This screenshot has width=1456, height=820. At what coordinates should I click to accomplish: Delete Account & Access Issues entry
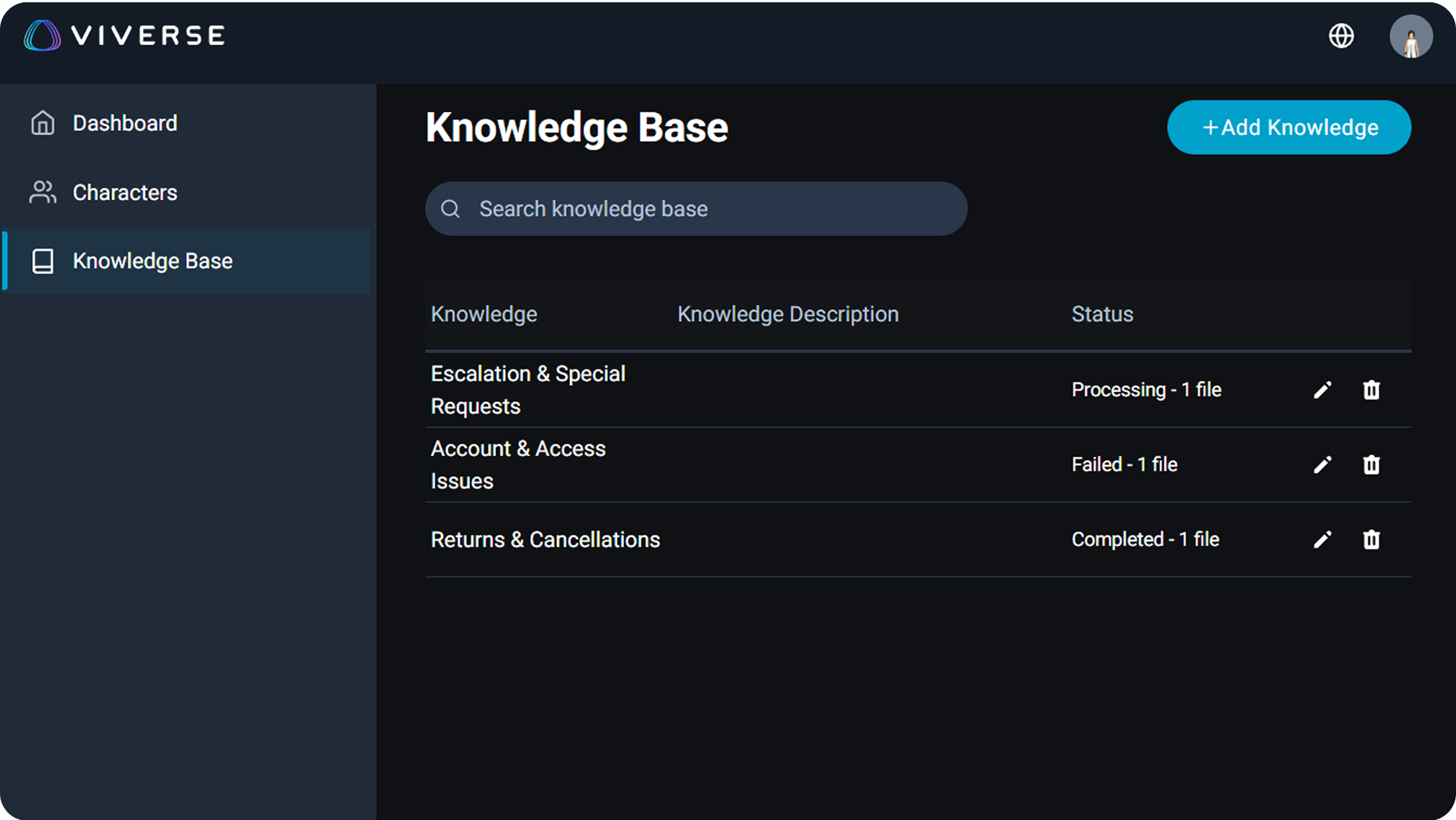tap(1371, 465)
